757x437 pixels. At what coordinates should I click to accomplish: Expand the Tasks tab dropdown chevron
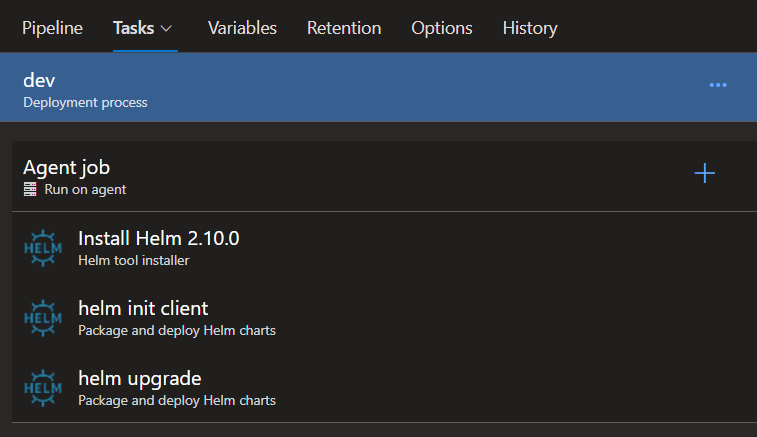[167, 28]
